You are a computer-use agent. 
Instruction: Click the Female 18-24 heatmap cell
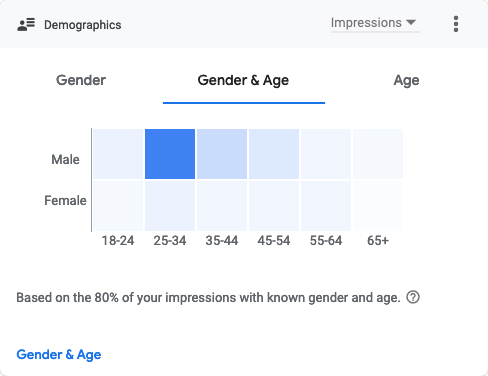coord(118,206)
